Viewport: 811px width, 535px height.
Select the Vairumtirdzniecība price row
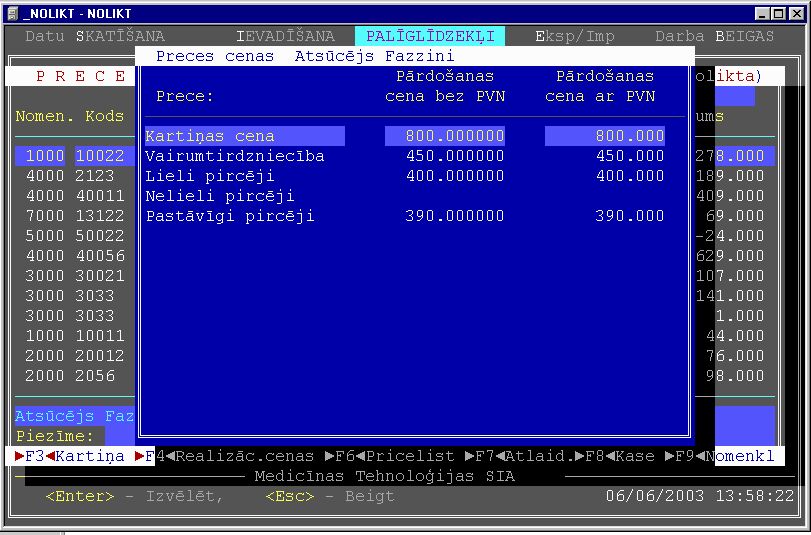pyautogui.click(x=235, y=156)
